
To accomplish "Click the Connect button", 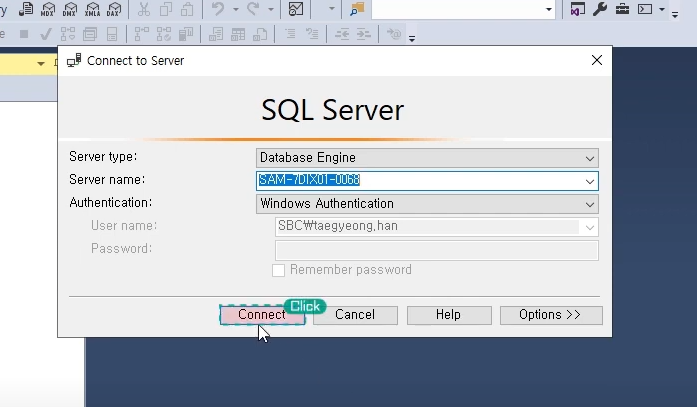I will [262, 315].
